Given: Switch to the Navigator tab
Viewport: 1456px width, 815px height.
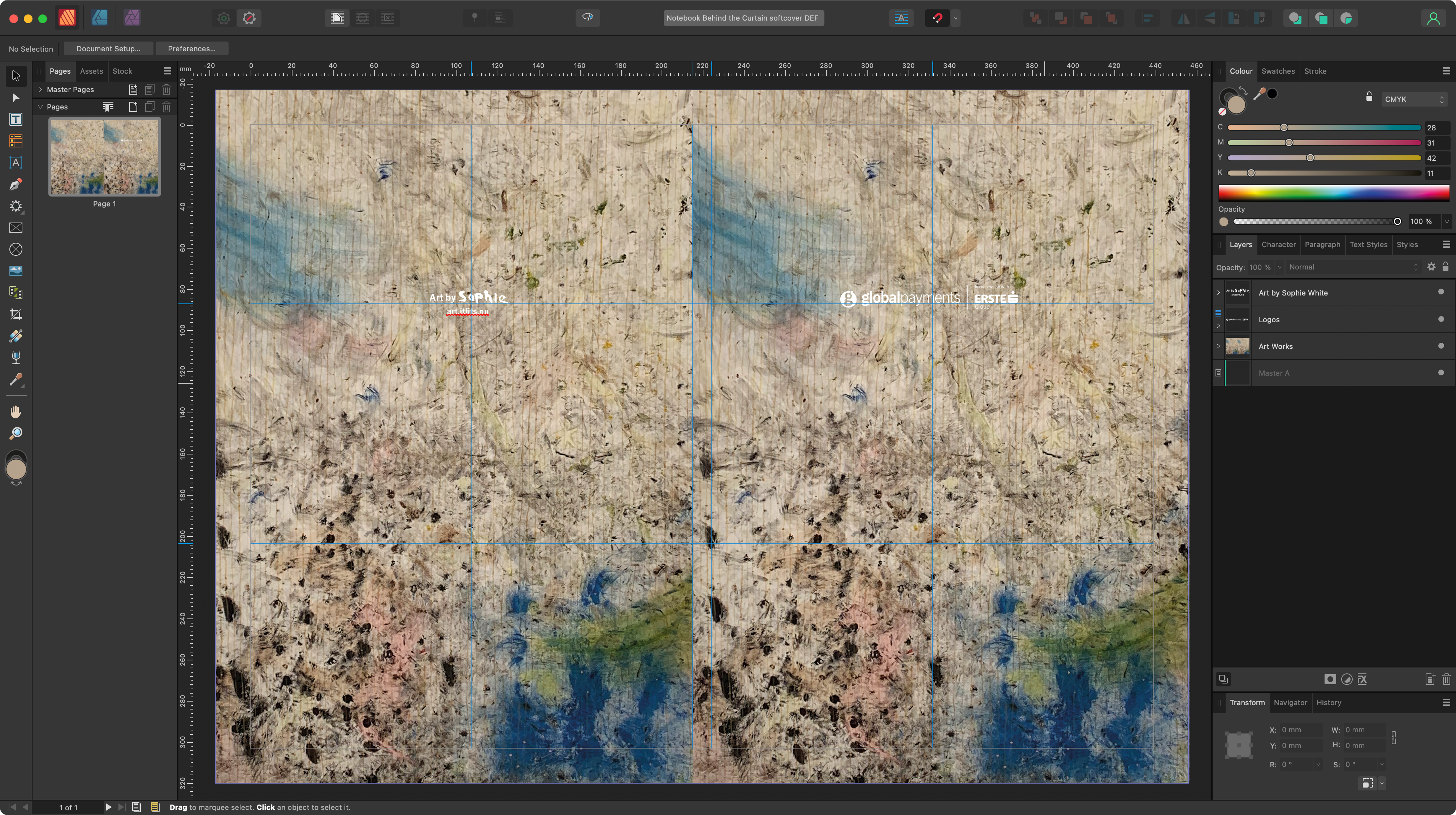Looking at the screenshot, I should [1290, 702].
